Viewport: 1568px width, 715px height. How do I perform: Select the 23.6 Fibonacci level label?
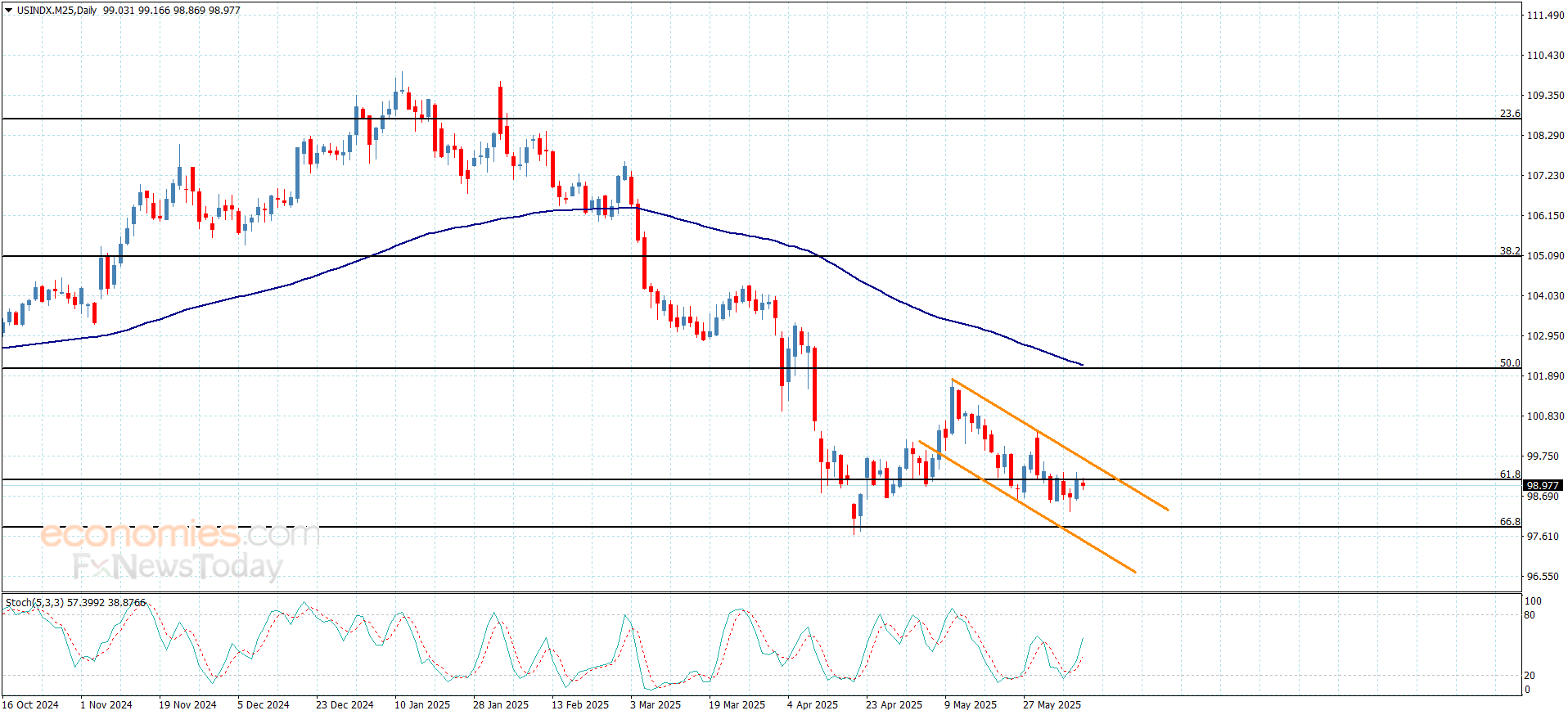click(1510, 114)
